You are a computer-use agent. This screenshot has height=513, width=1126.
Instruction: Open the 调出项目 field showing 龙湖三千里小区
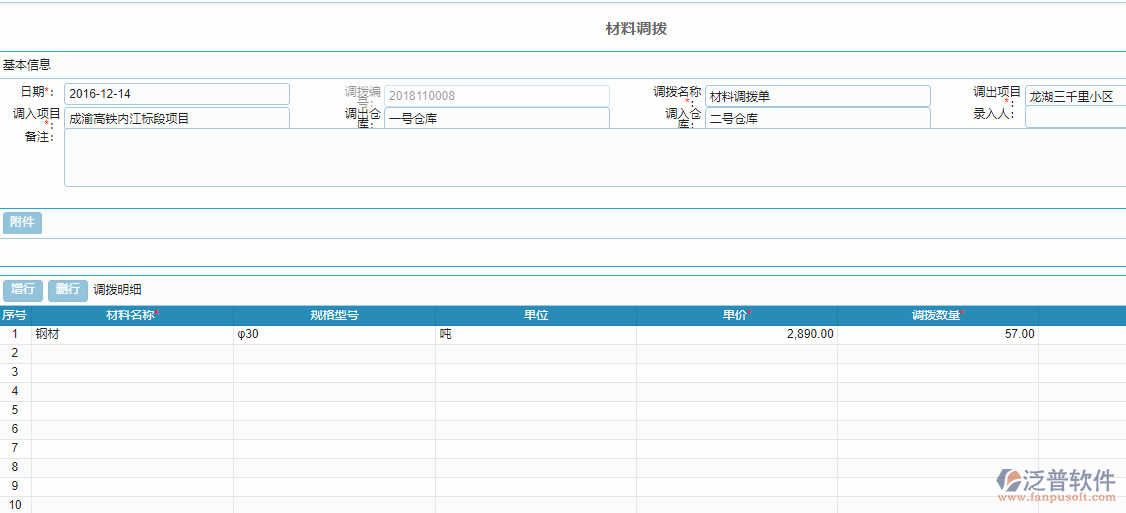coord(1075,96)
